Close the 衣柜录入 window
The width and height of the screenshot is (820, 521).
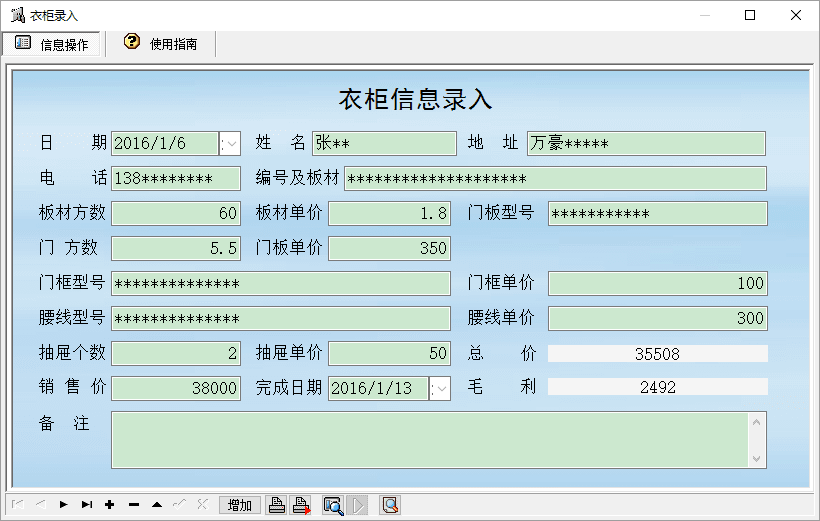795,15
